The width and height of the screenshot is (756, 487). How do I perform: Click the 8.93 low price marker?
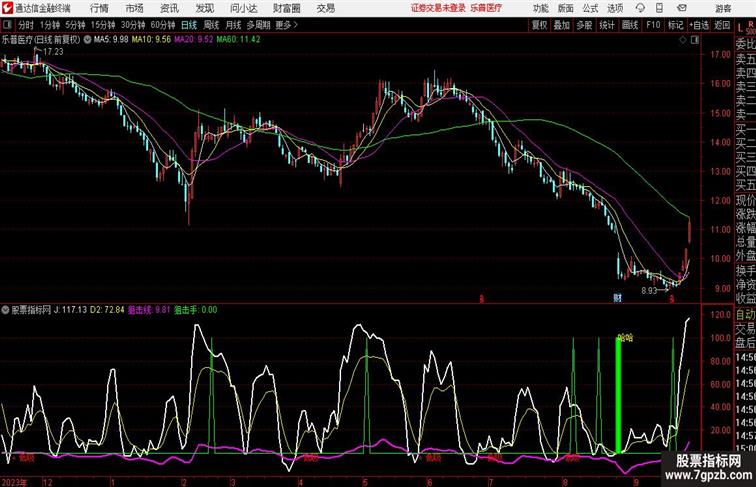click(649, 291)
